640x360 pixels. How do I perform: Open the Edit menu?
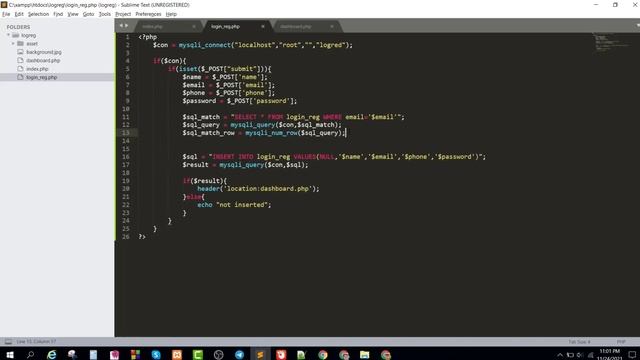[x=19, y=14]
